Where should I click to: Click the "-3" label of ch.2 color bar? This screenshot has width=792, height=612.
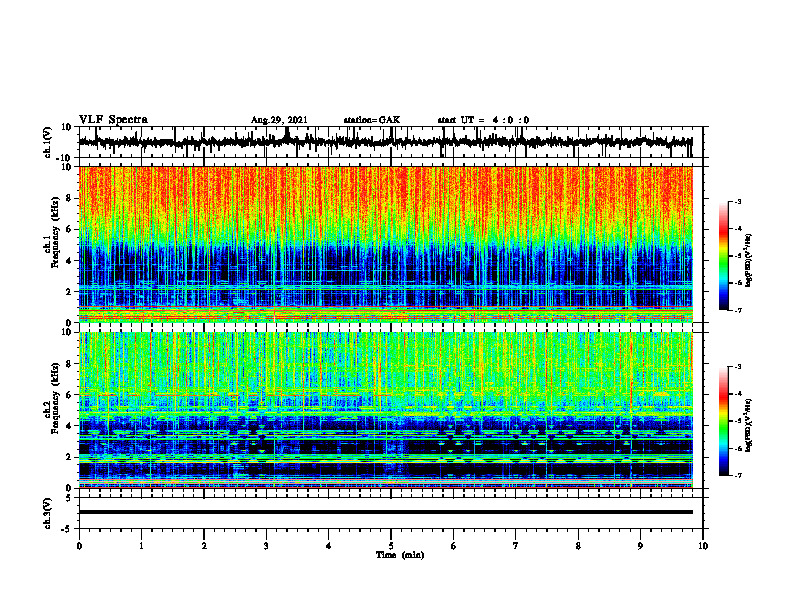click(737, 367)
